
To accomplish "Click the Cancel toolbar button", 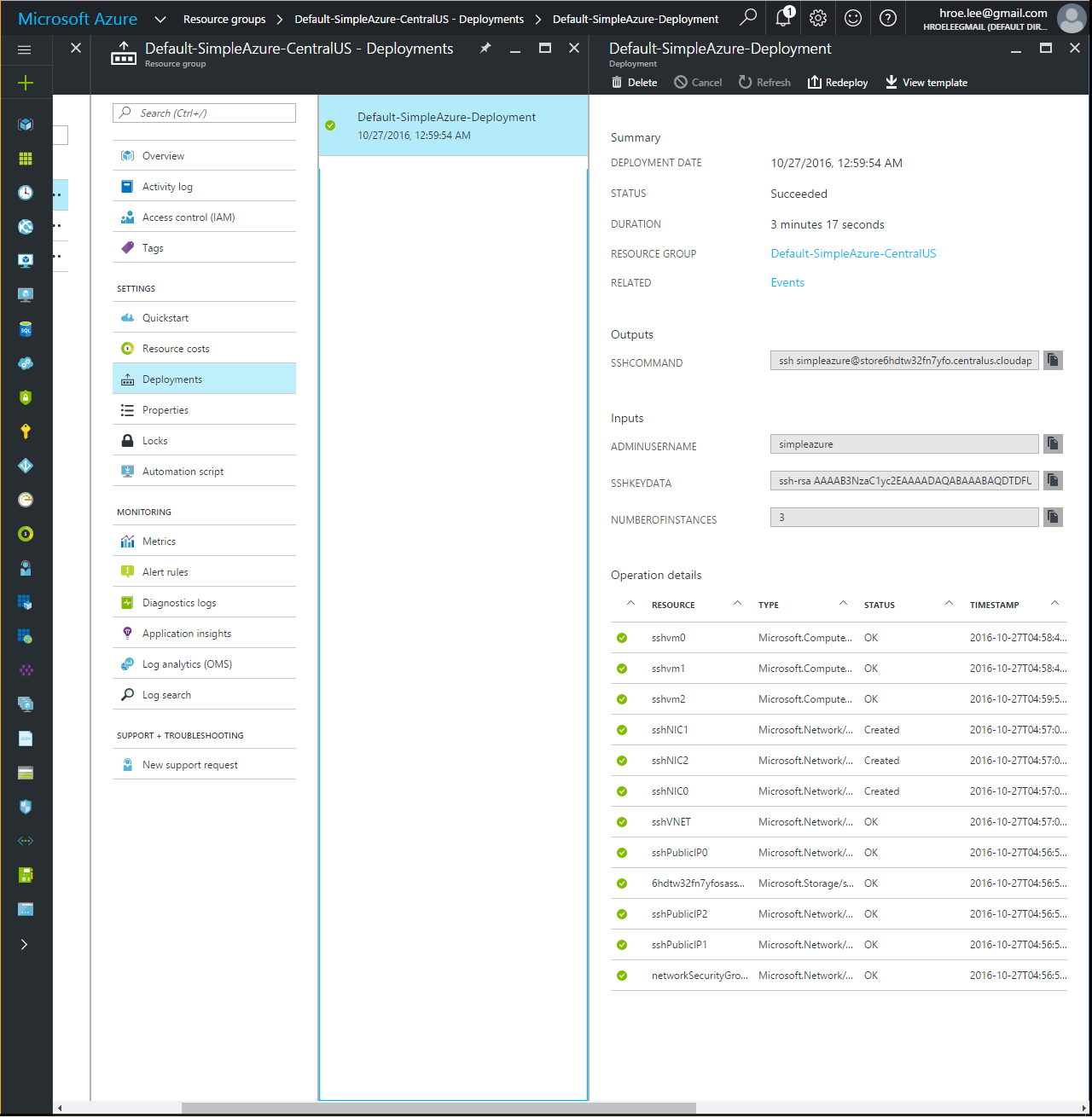I will click(698, 83).
